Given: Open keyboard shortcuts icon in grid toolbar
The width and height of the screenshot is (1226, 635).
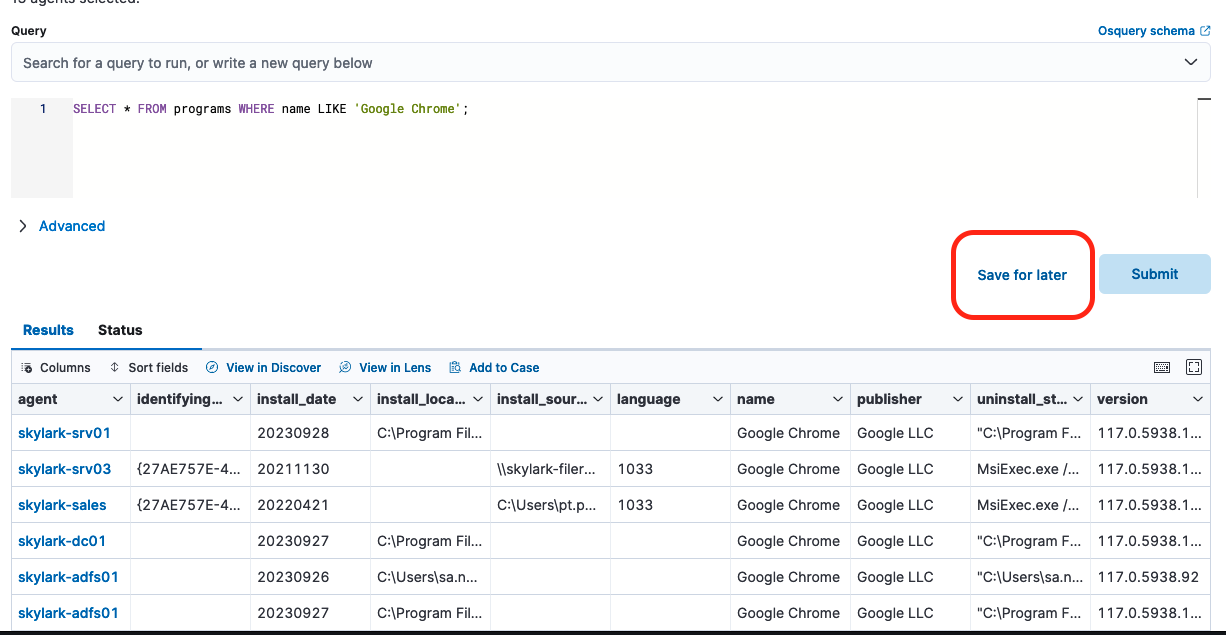Looking at the screenshot, I should (x=1162, y=367).
